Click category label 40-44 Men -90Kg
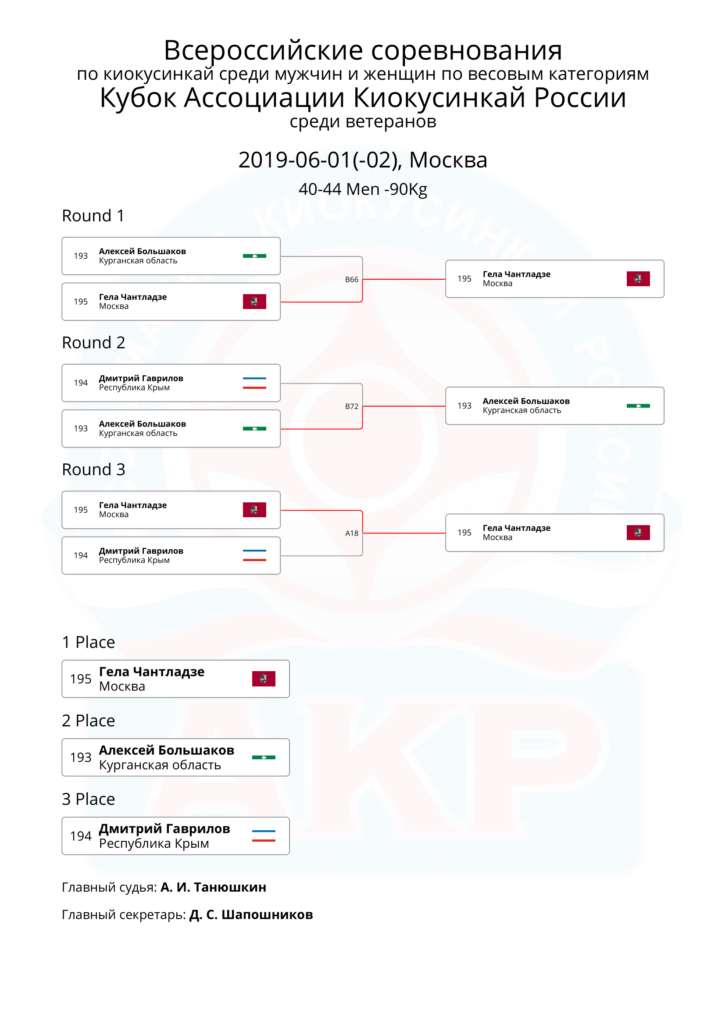Screen dimensions: 725x1024 point(362,189)
